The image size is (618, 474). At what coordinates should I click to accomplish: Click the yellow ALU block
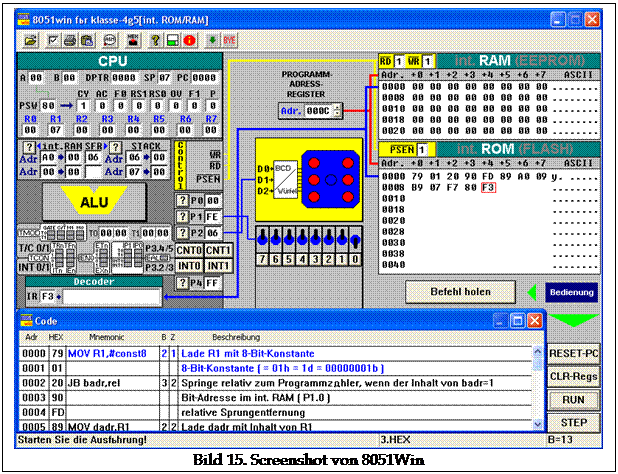click(x=94, y=200)
